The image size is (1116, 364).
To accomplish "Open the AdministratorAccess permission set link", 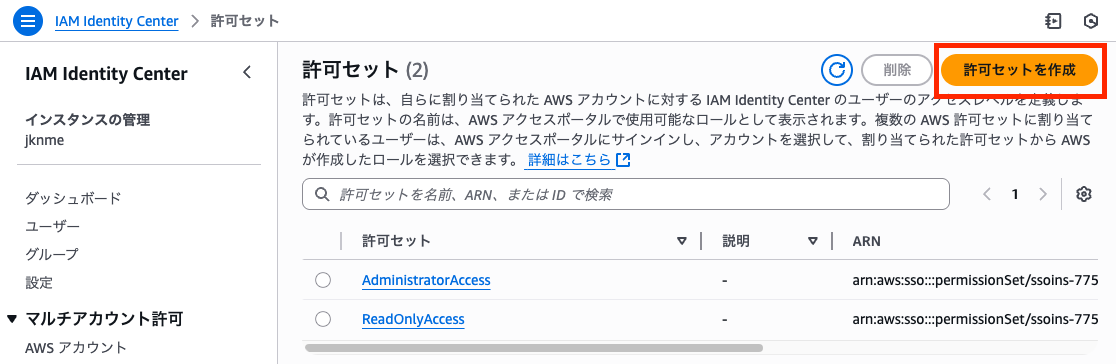I will pyautogui.click(x=426, y=280).
